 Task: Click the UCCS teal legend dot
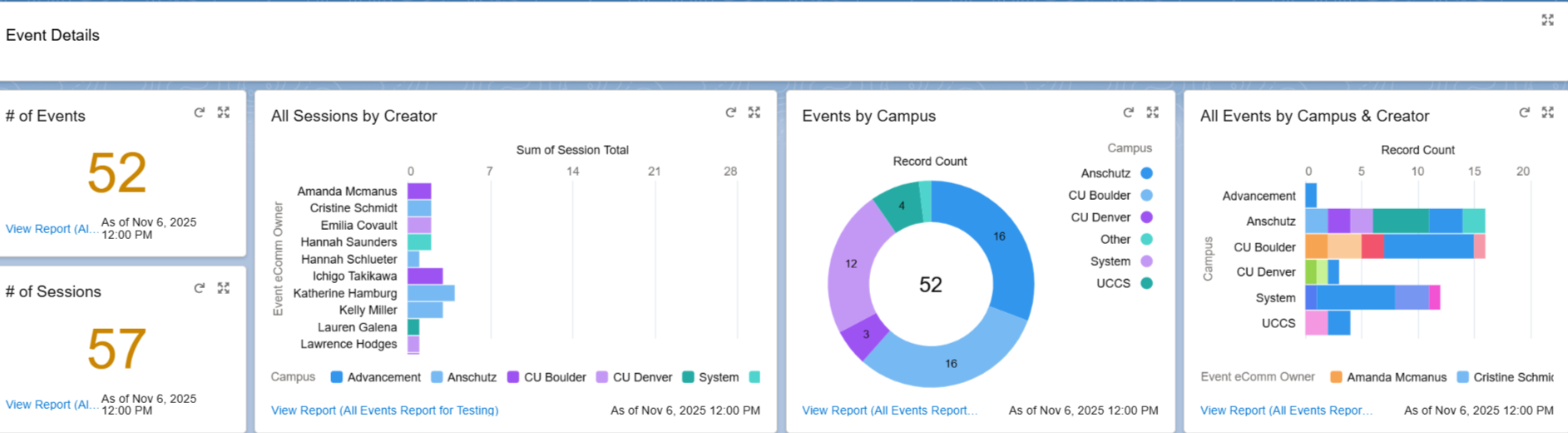[1146, 283]
